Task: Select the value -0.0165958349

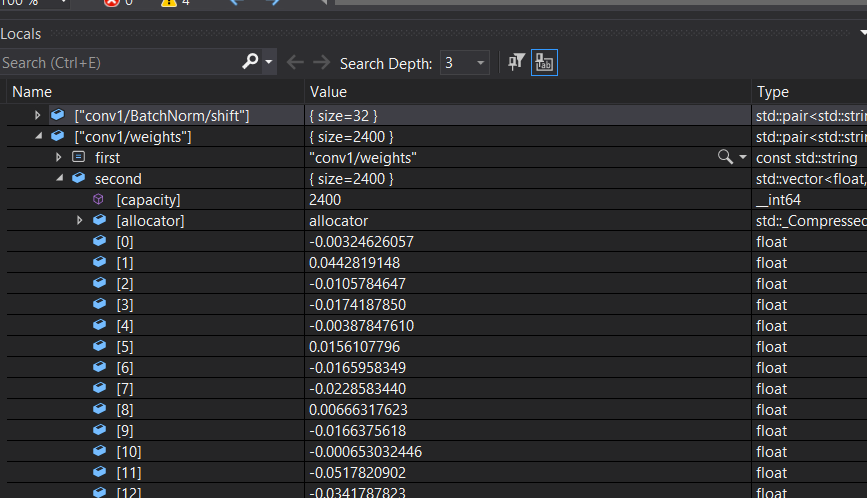Action: tap(357, 368)
